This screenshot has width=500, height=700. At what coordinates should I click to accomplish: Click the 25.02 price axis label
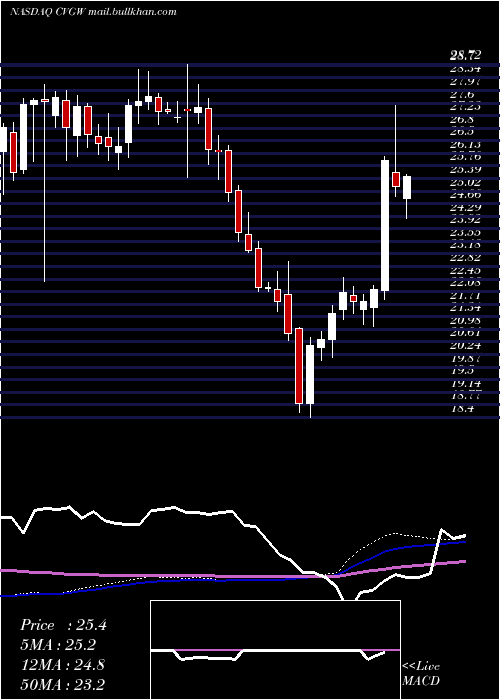click(x=465, y=182)
